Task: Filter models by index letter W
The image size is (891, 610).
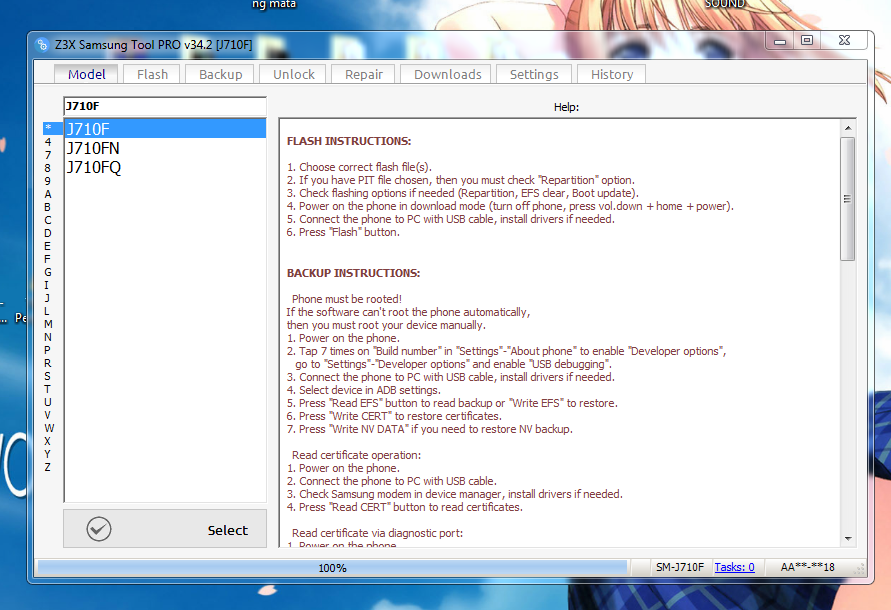Action: point(49,428)
